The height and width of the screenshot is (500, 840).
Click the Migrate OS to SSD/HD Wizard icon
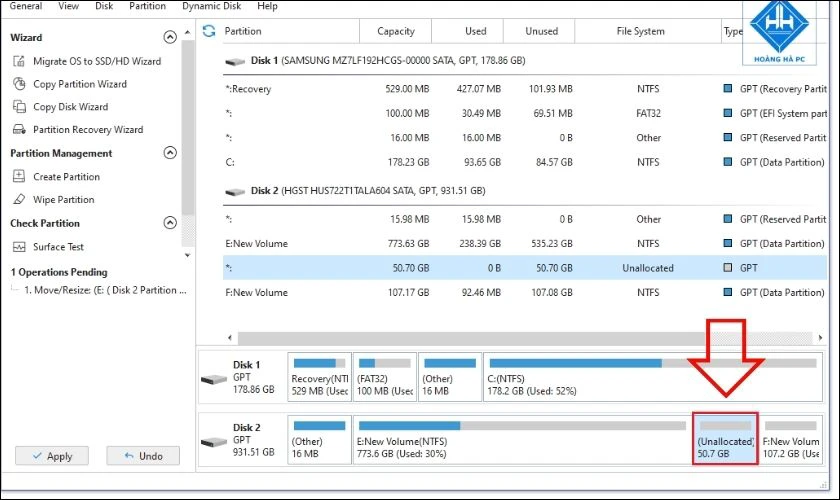(x=19, y=61)
